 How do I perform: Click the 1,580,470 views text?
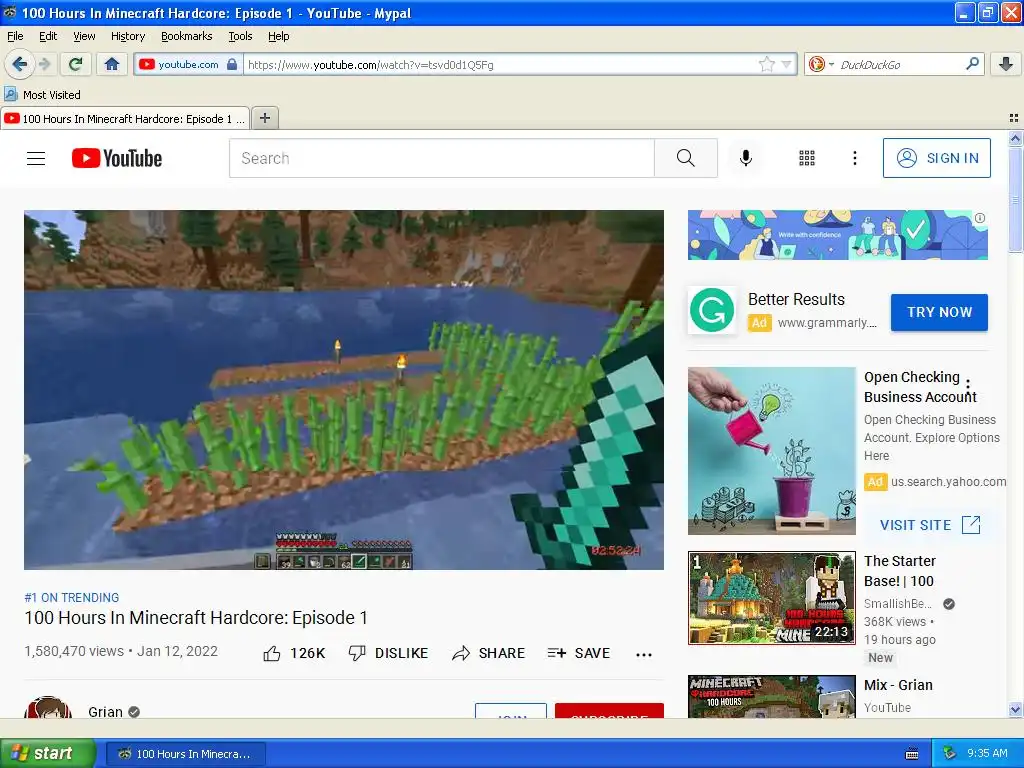point(74,651)
